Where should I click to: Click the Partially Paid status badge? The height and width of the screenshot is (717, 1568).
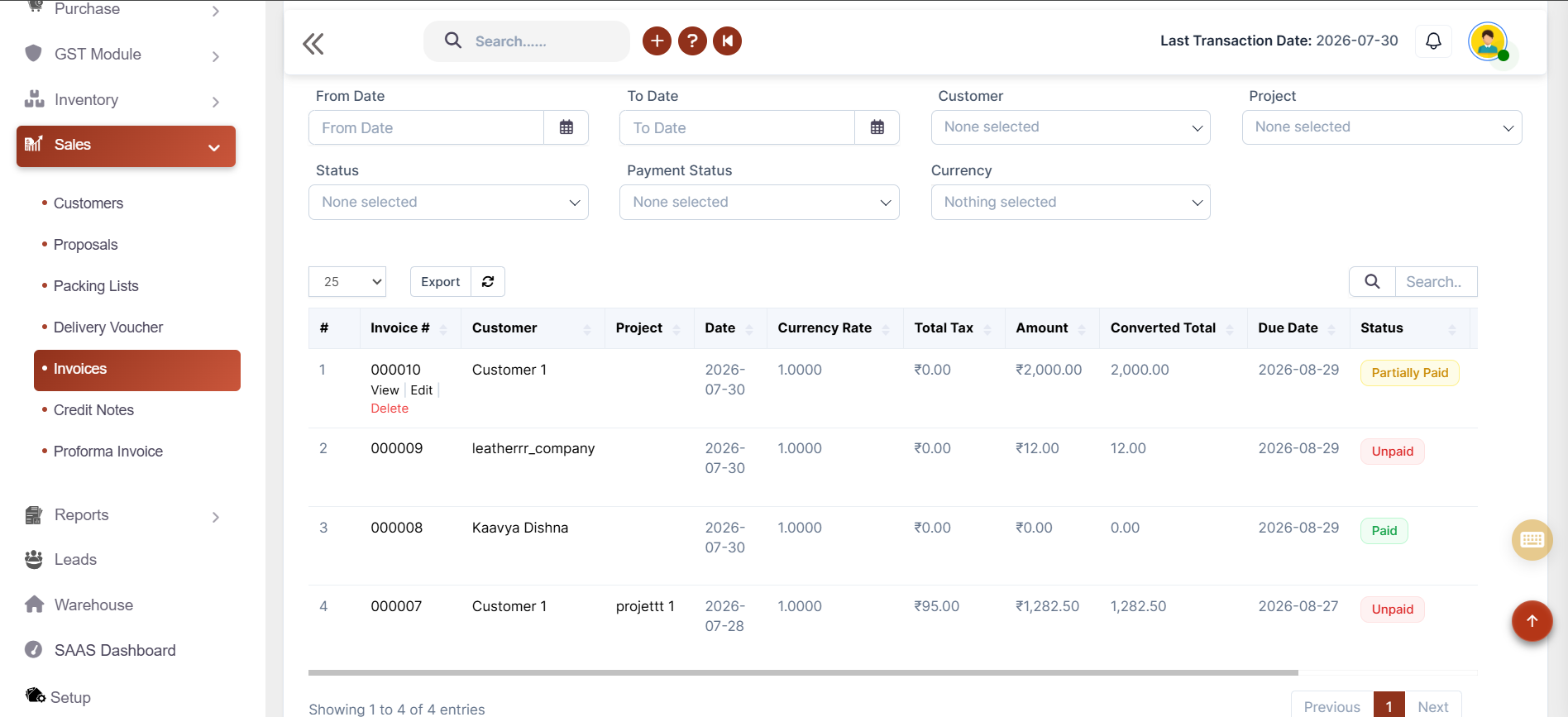click(x=1409, y=373)
